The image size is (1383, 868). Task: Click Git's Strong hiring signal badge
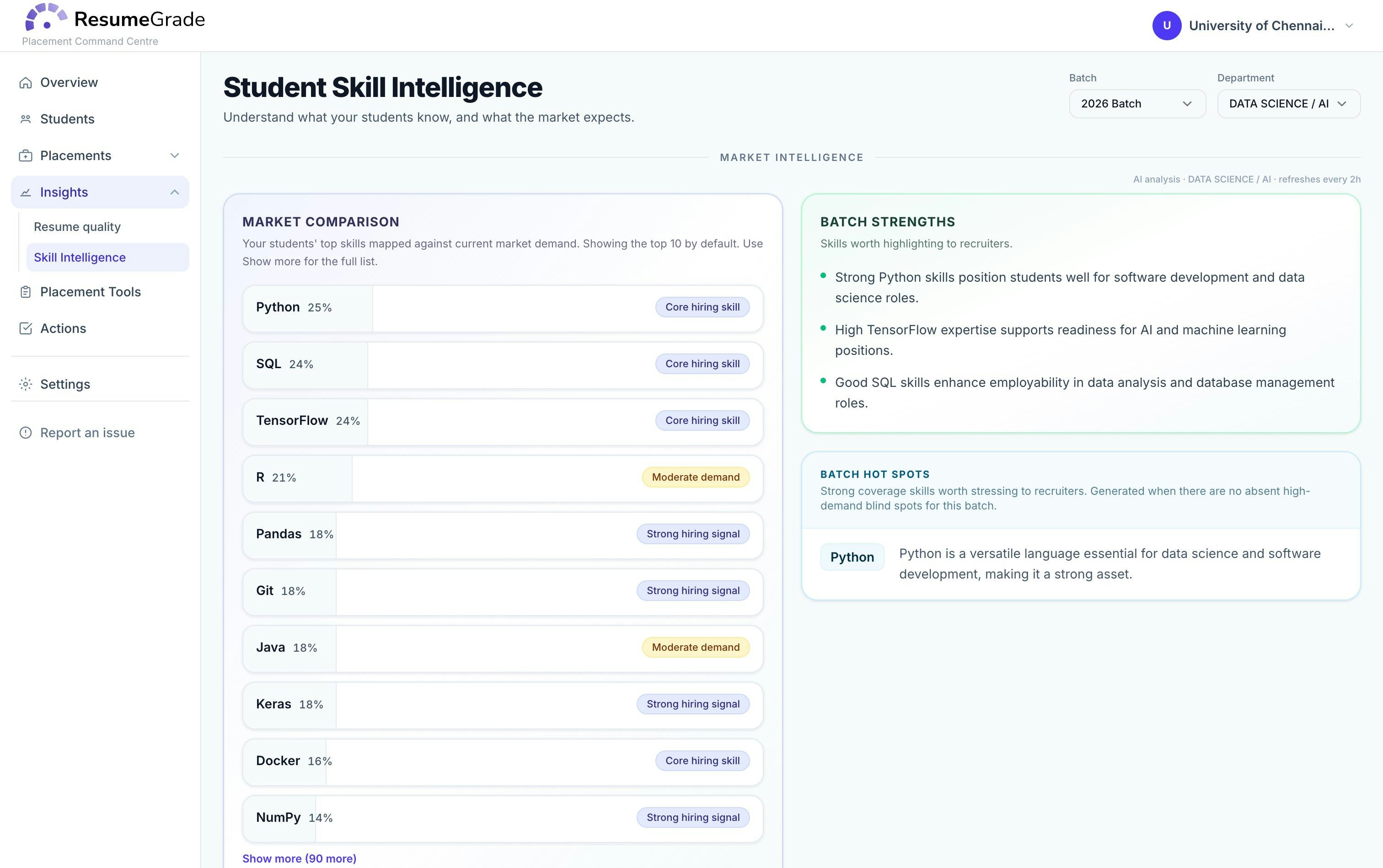point(693,591)
